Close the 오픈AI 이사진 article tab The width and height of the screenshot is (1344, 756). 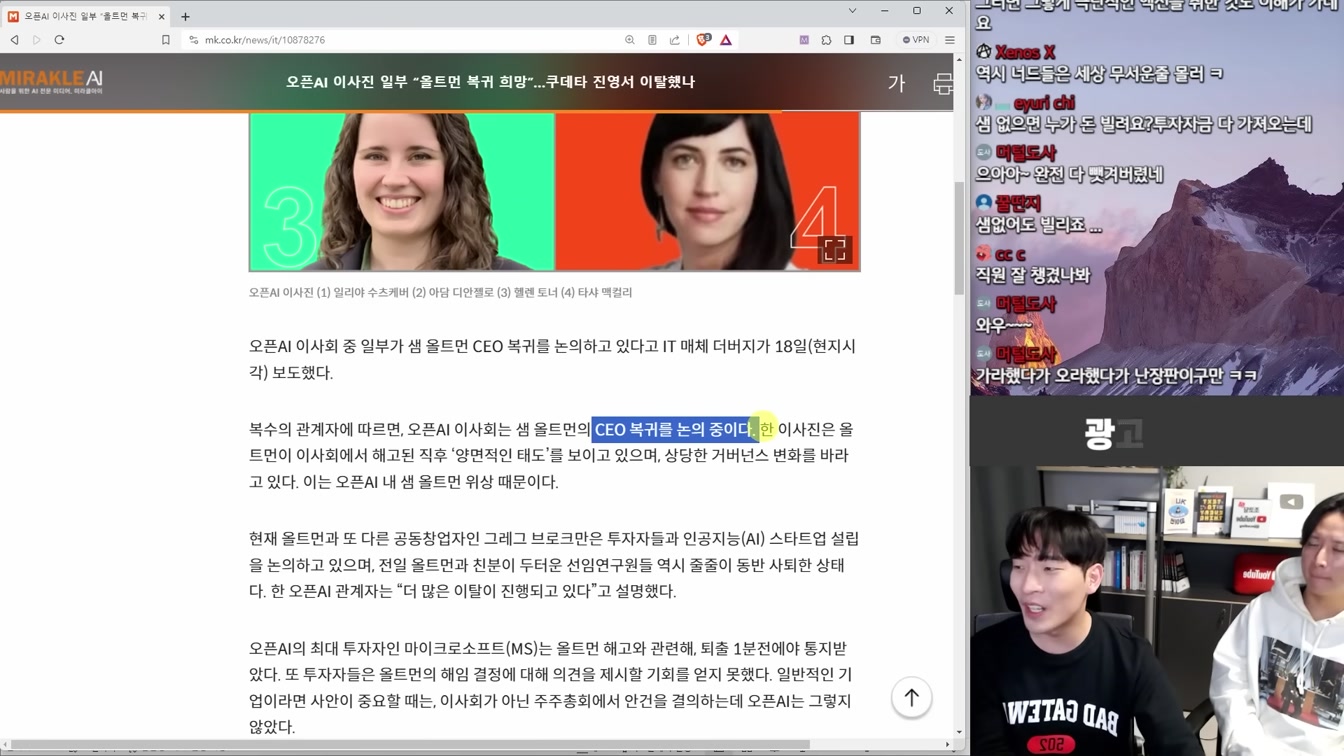(161, 16)
